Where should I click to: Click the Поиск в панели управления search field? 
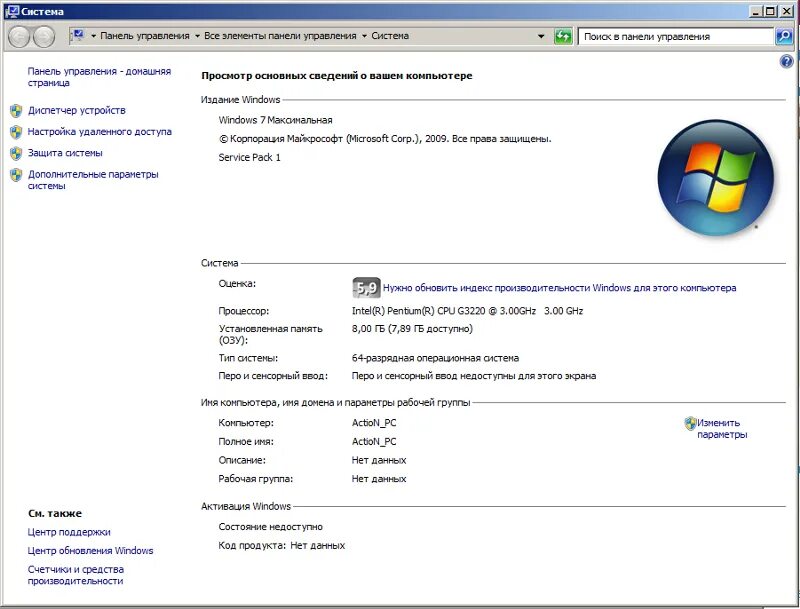pos(676,37)
